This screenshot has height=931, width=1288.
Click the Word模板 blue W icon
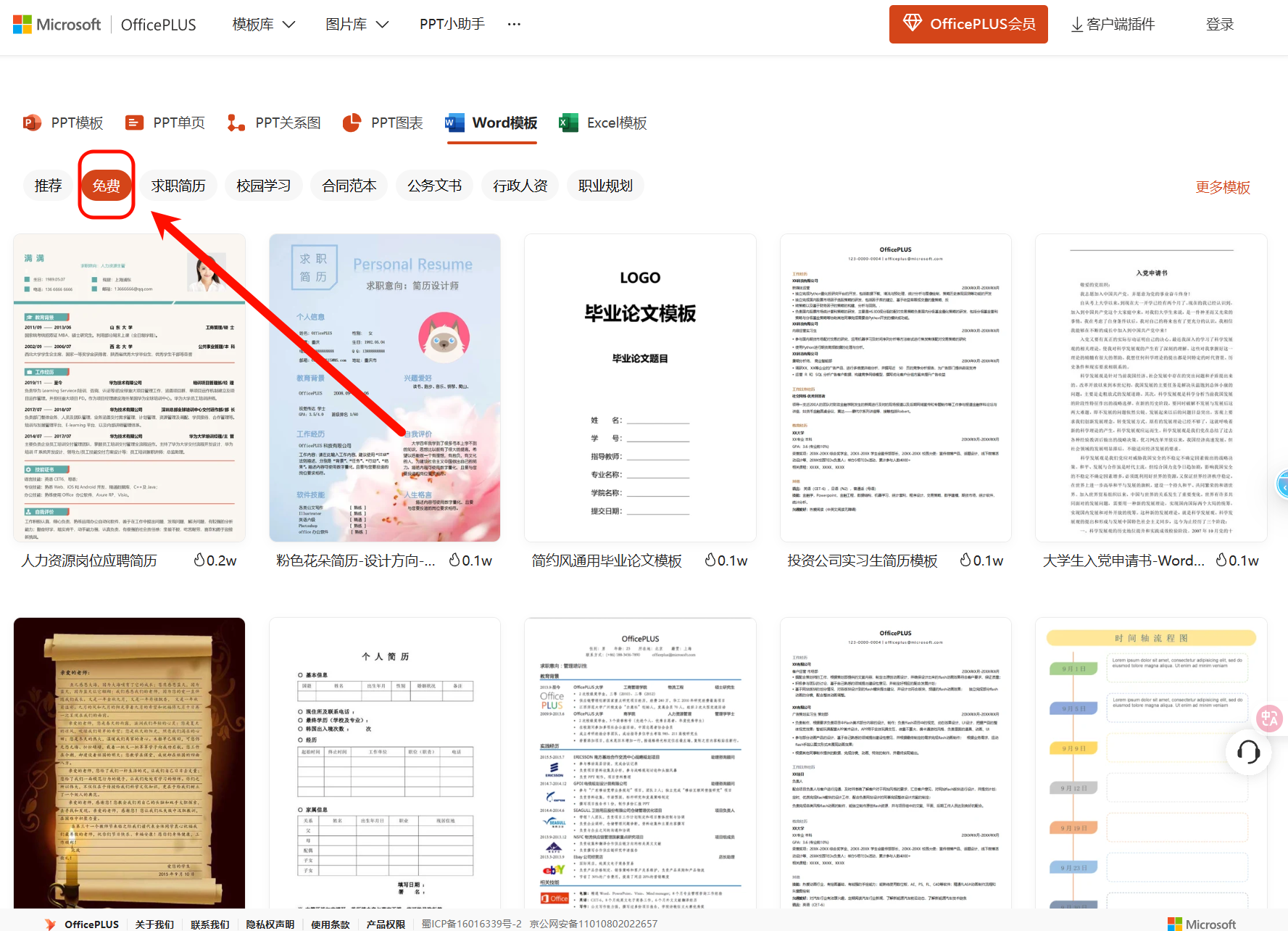click(454, 123)
